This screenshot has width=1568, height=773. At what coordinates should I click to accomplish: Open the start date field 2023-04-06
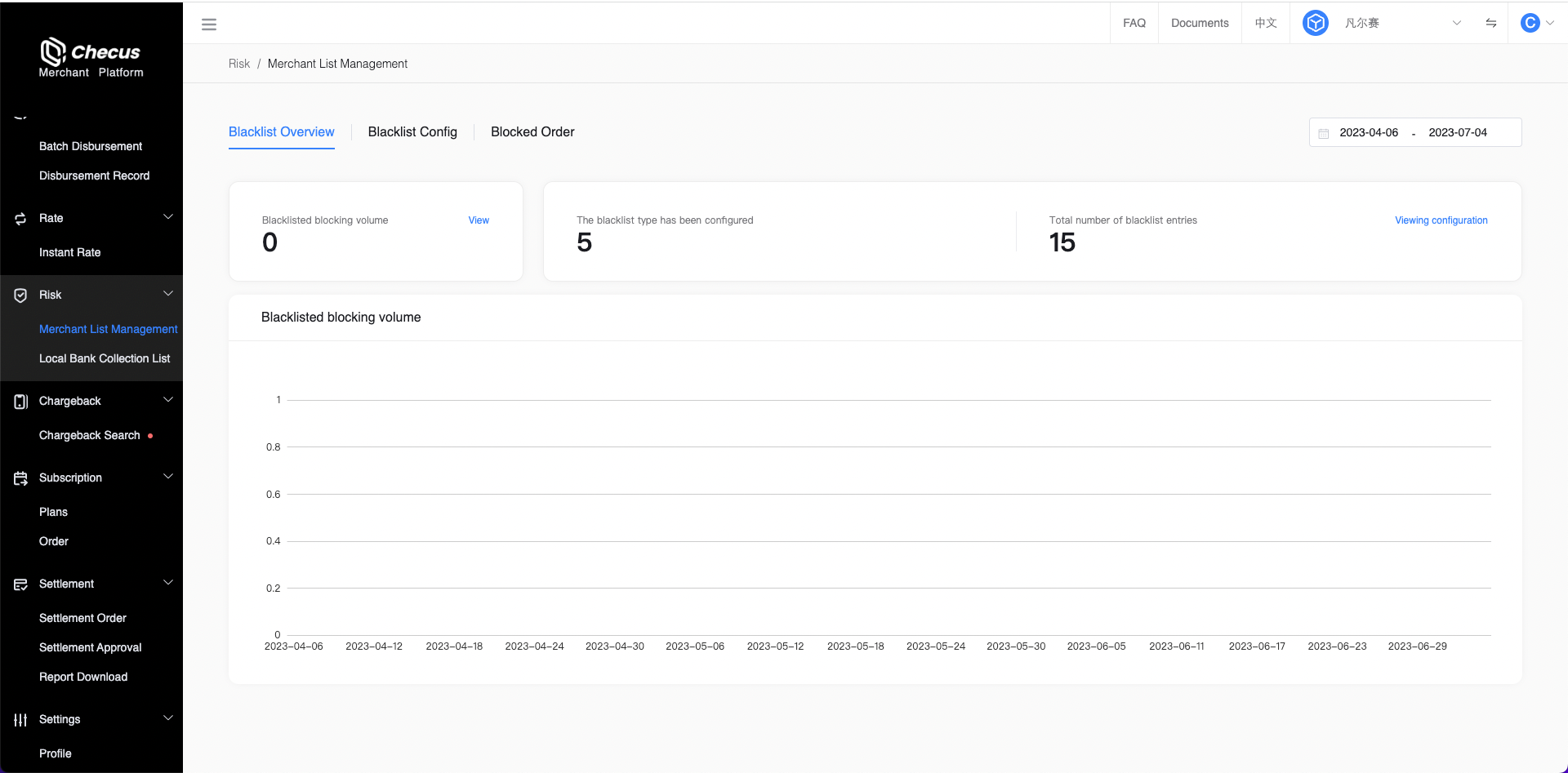tap(1369, 132)
